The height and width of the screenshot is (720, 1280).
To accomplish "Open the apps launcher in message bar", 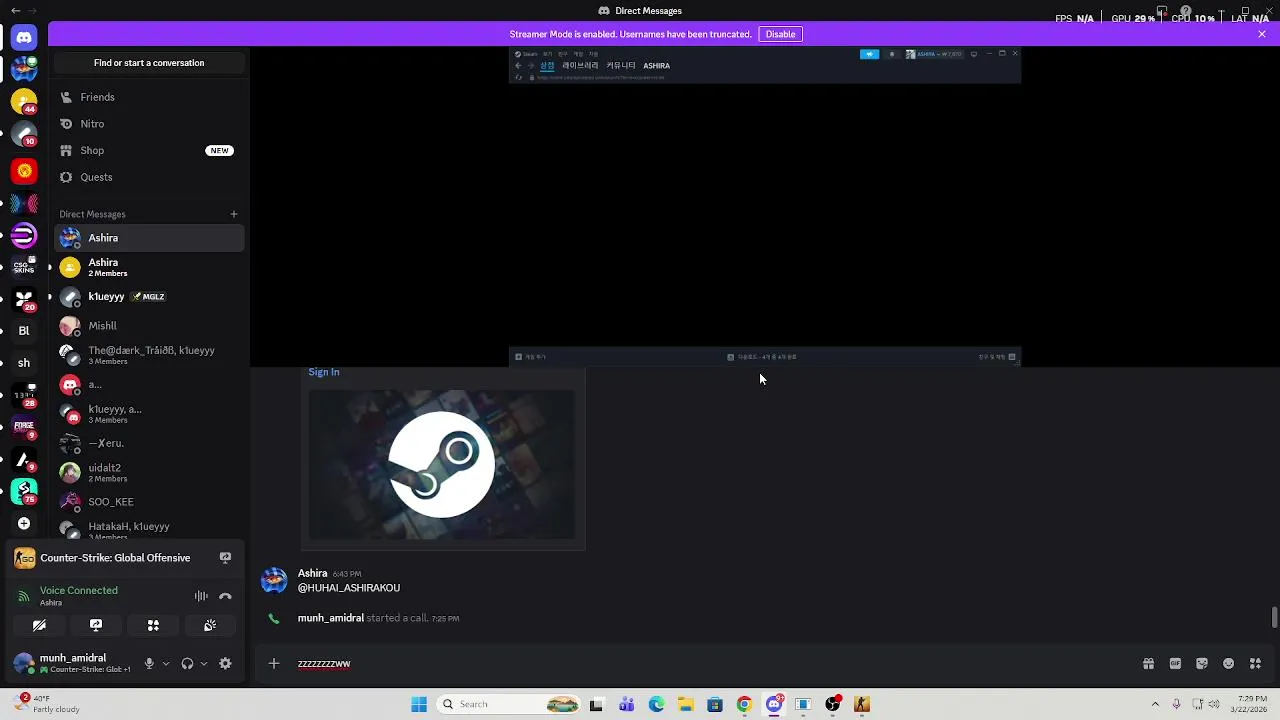I will tap(1255, 663).
